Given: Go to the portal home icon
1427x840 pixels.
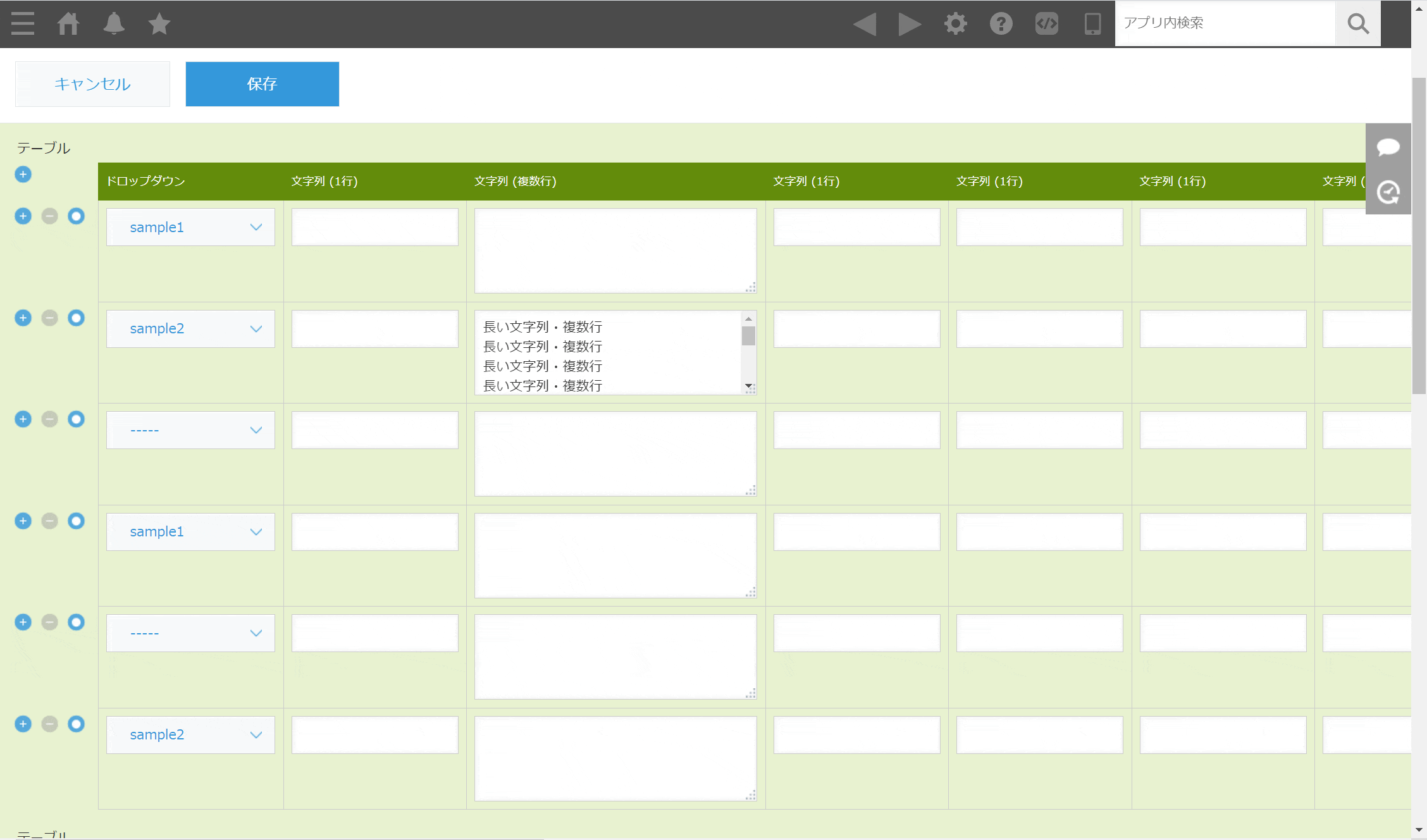Looking at the screenshot, I should point(68,24).
